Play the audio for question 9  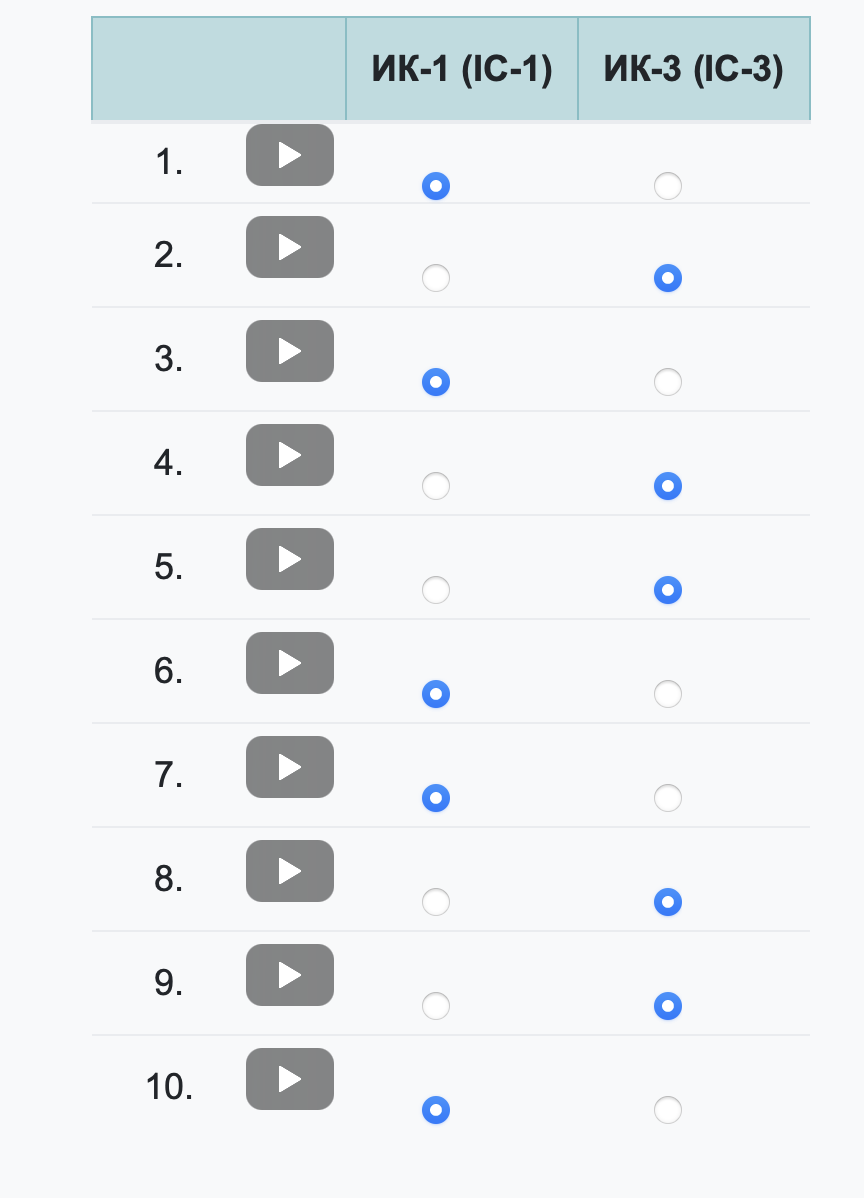tap(289, 975)
